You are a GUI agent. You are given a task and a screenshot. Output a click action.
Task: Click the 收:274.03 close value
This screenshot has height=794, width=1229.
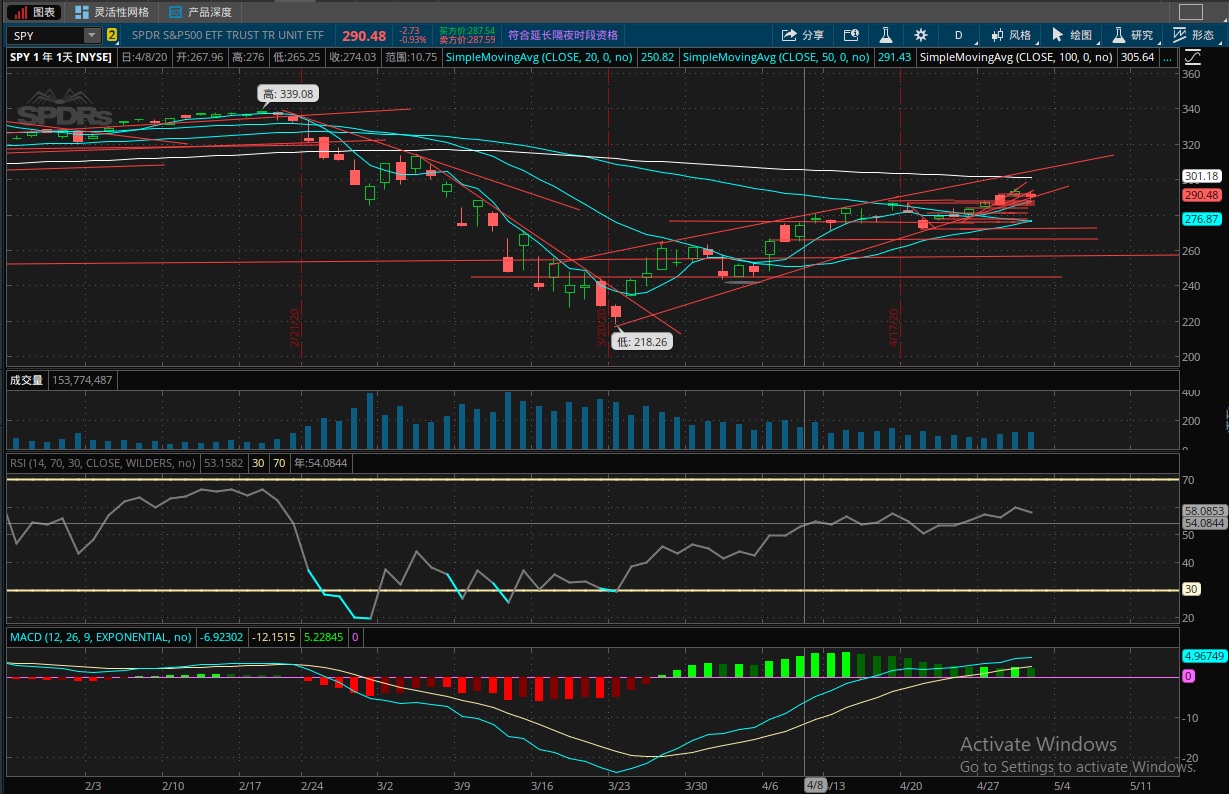[x=352, y=57]
